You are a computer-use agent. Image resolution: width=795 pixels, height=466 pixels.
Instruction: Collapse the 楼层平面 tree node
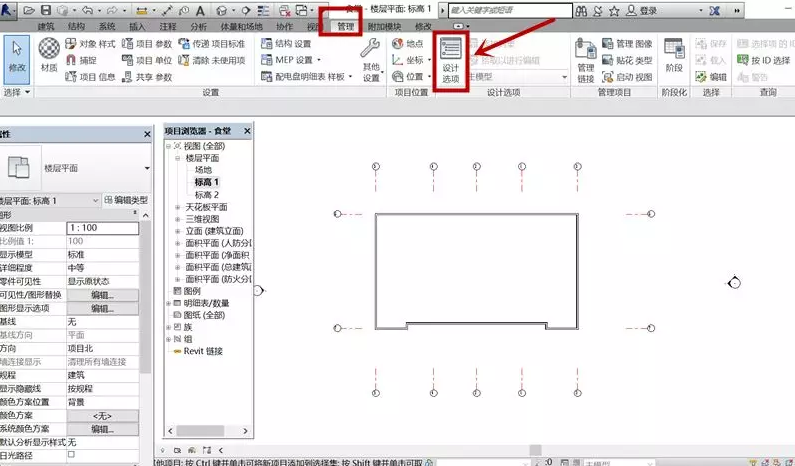177,158
